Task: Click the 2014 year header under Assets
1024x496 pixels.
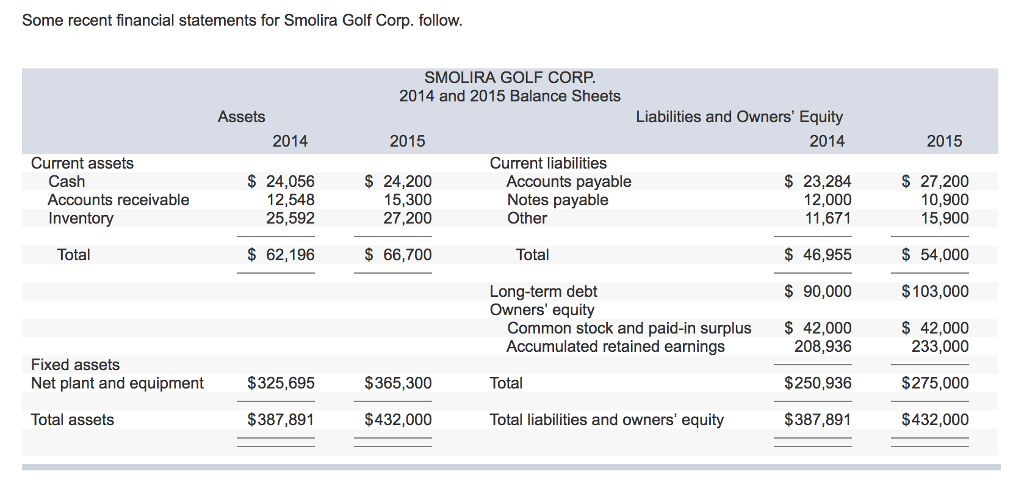Action: point(291,141)
